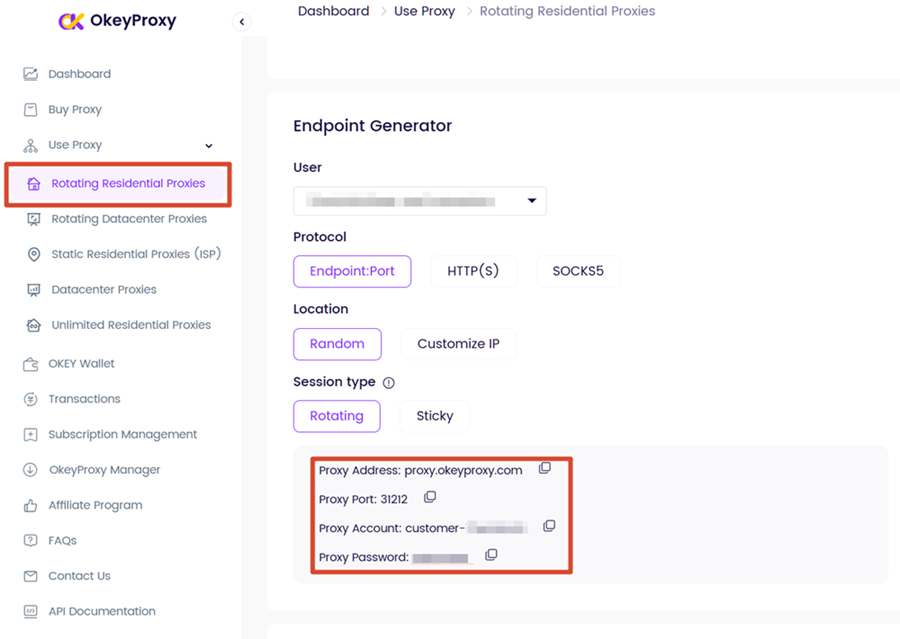Open Transactions page

[84, 399]
